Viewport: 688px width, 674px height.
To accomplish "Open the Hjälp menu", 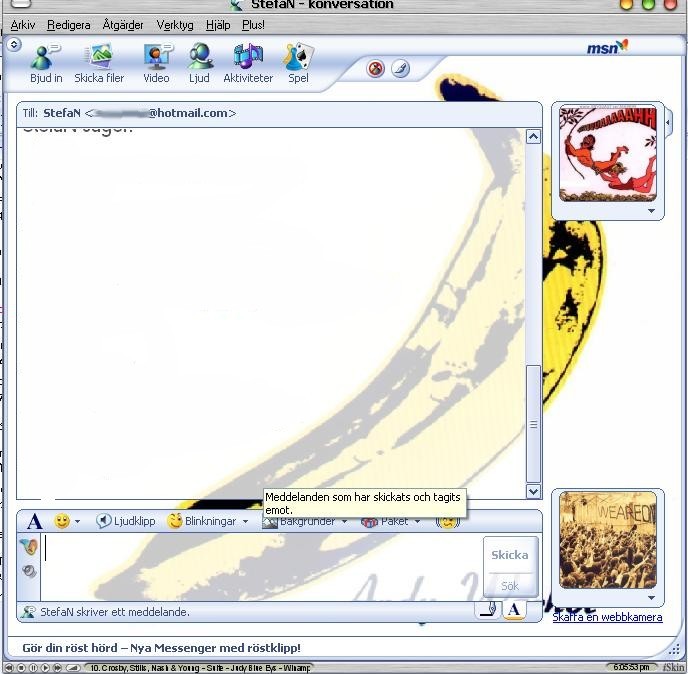I will click(218, 25).
